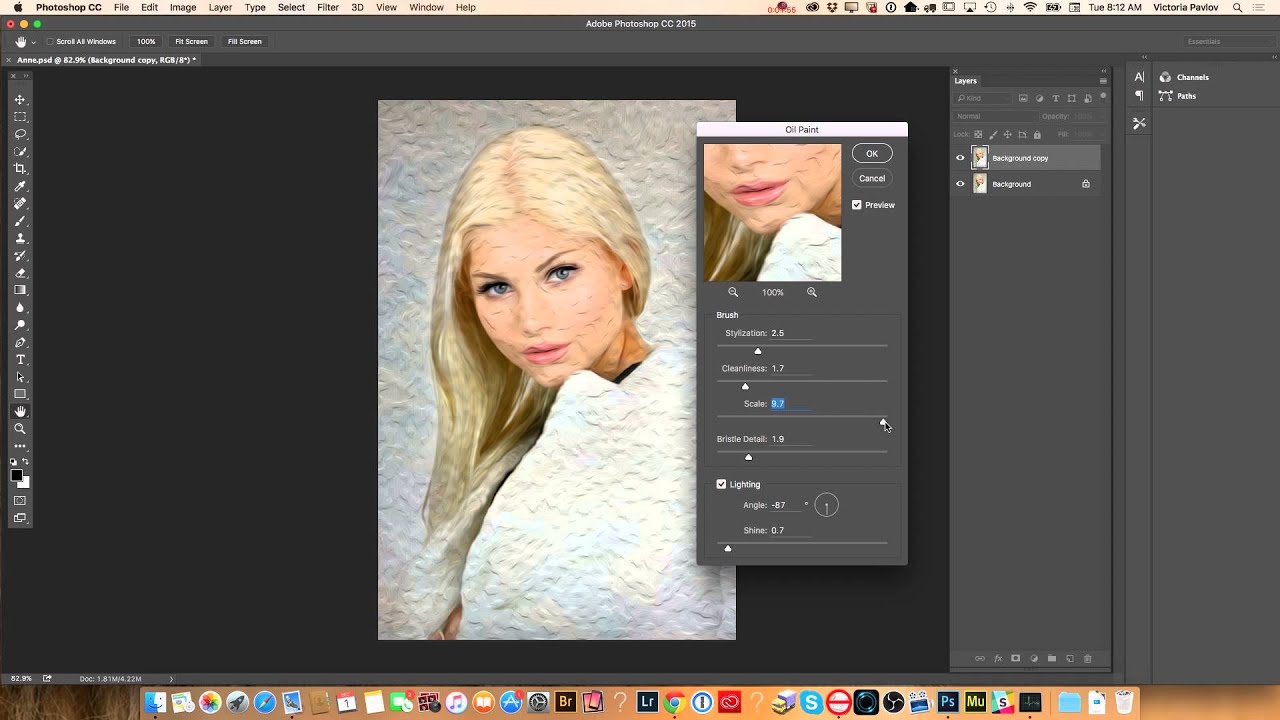Hide the Background copy layer
Image resolution: width=1280 pixels, height=720 pixels.
[x=960, y=157]
